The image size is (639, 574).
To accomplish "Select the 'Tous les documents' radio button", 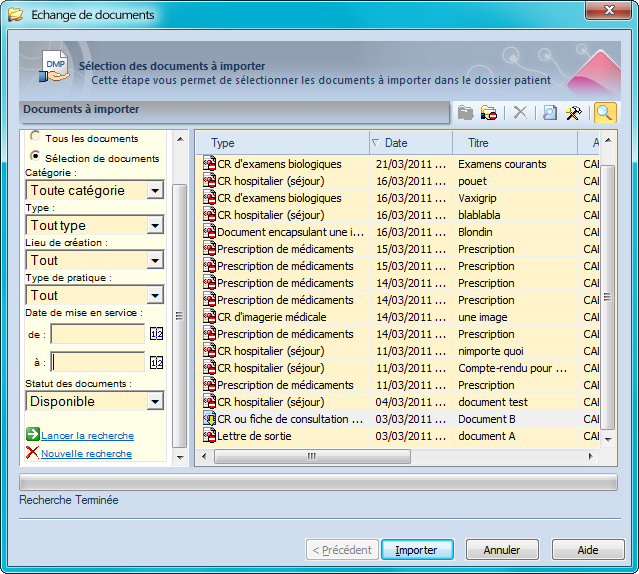I will coord(36,137).
